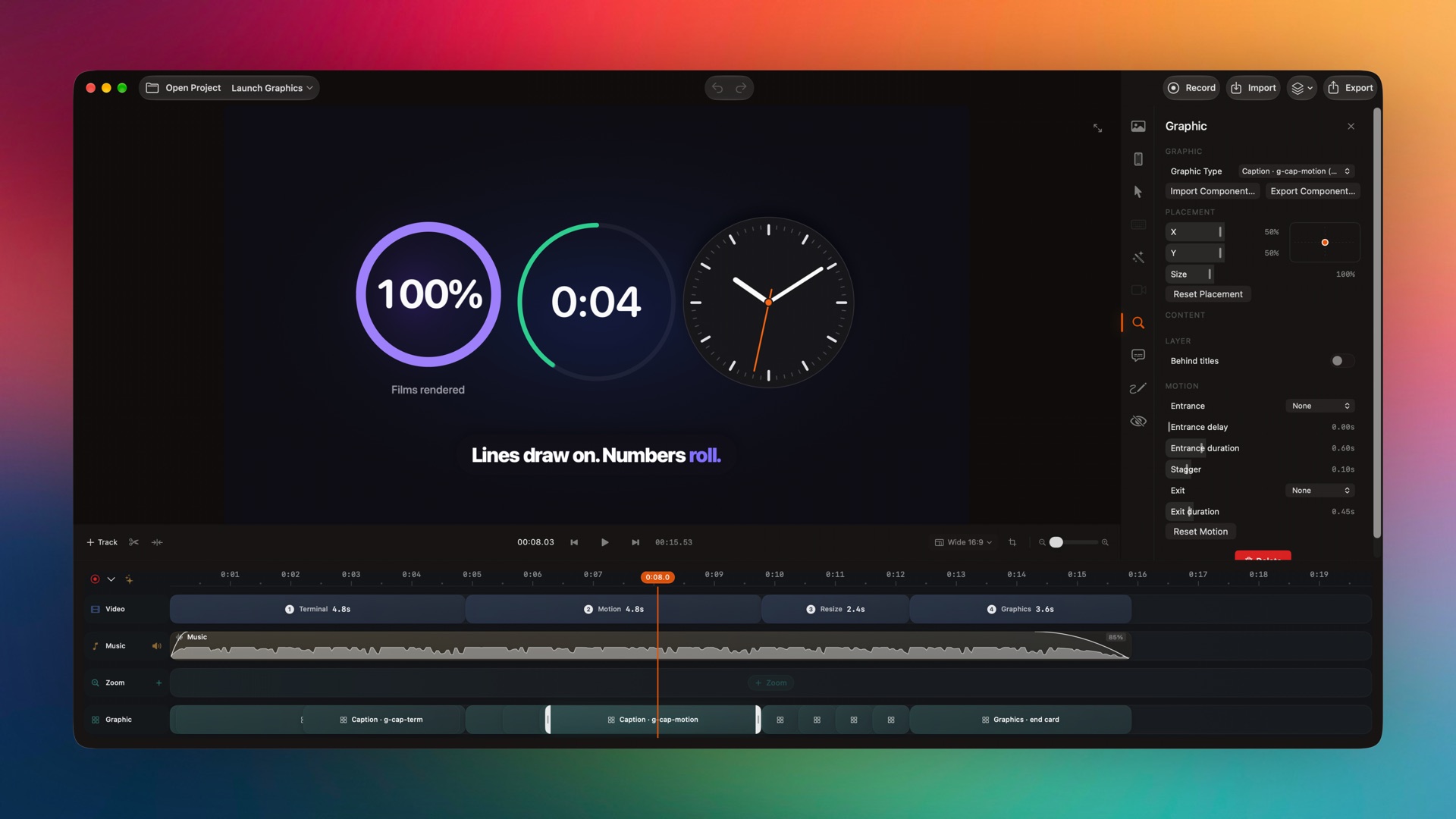Open the annotation drawing pen panel

1138,388
